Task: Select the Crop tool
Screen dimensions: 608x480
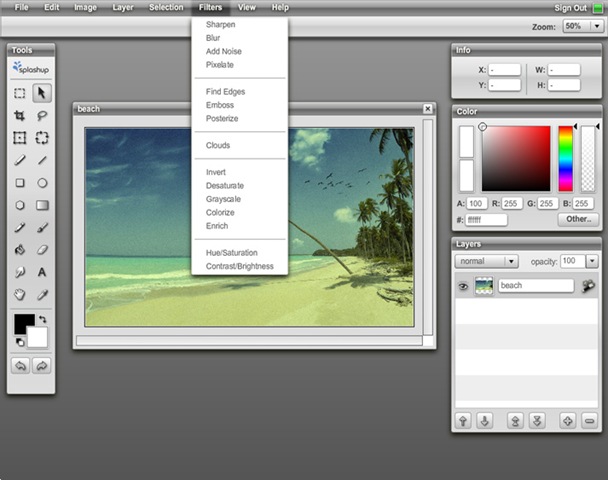Action: pos(20,116)
